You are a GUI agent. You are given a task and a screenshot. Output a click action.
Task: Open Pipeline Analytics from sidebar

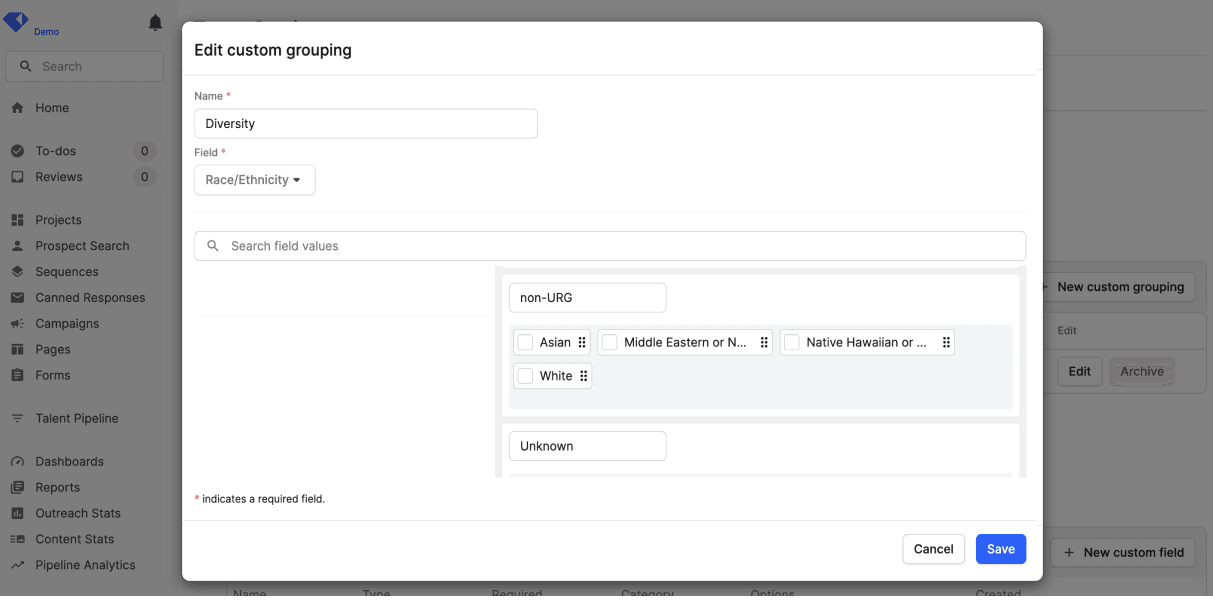(85, 565)
